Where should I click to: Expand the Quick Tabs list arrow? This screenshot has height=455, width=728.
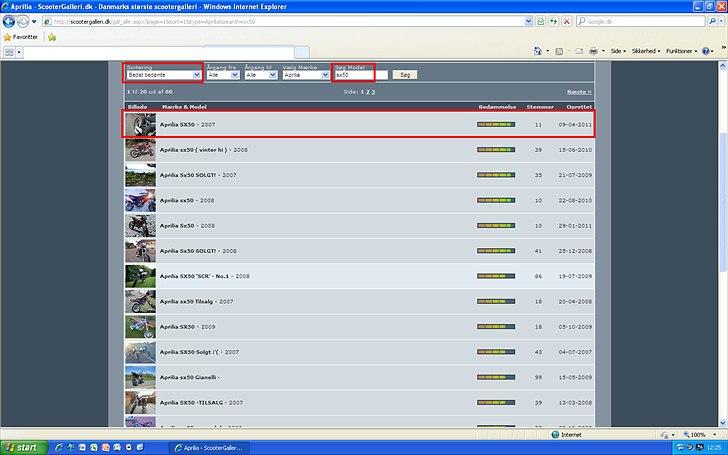19,52
